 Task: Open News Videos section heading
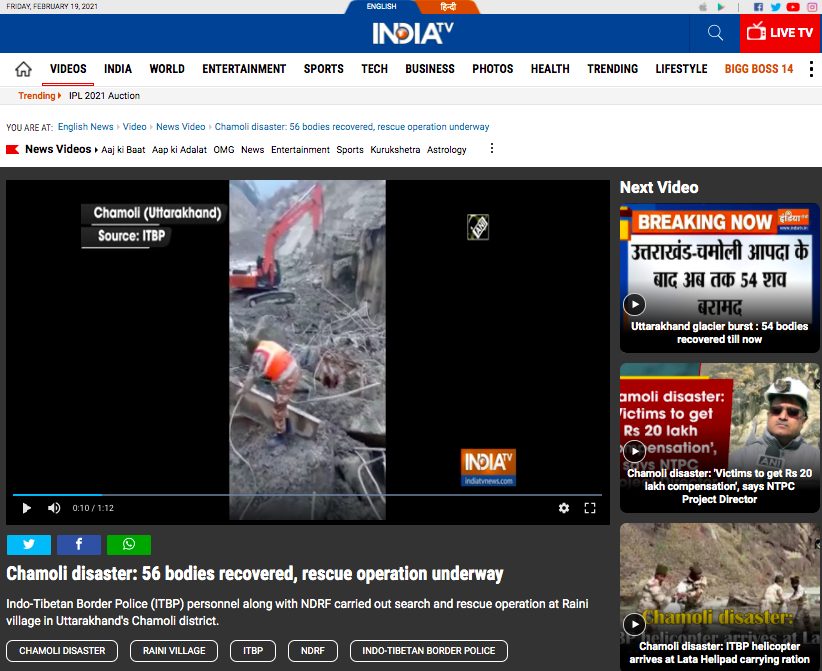click(x=58, y=149)
